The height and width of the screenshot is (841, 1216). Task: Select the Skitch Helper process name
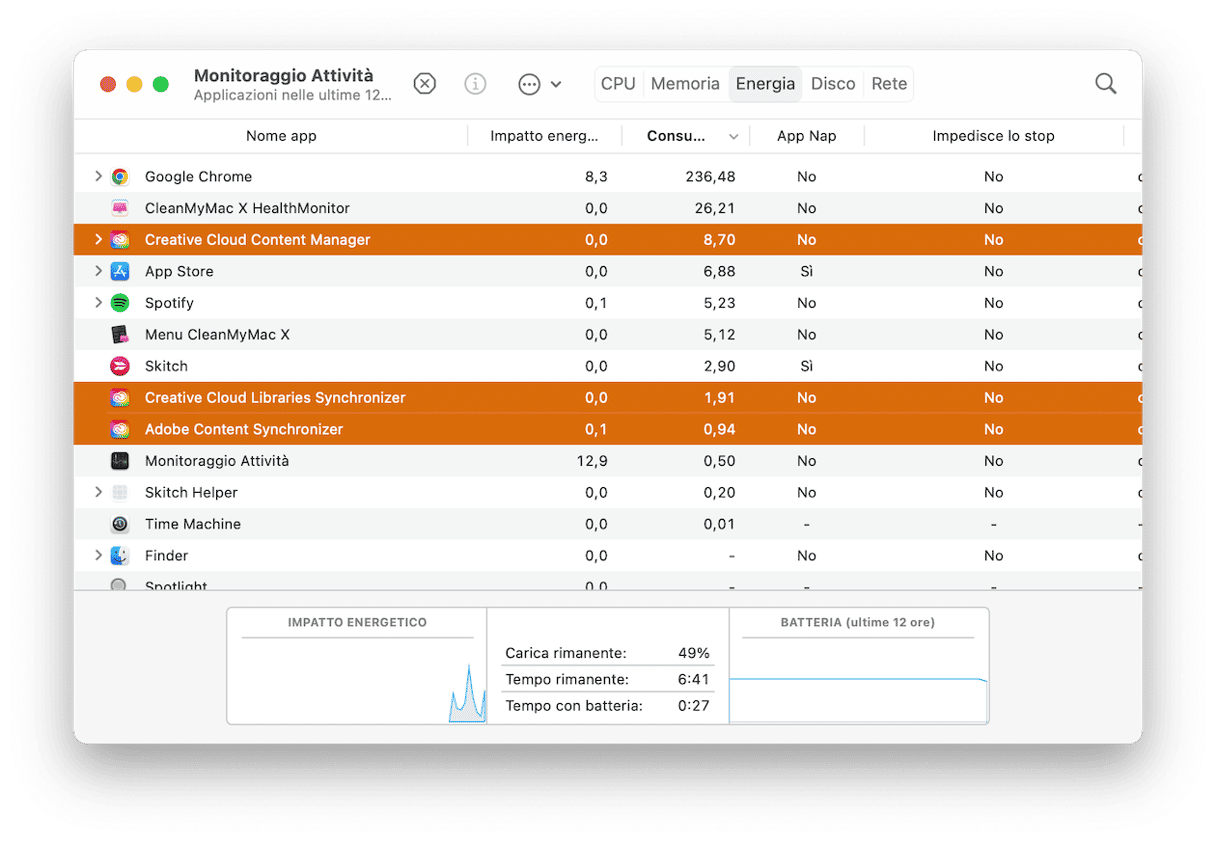point(191,492)
